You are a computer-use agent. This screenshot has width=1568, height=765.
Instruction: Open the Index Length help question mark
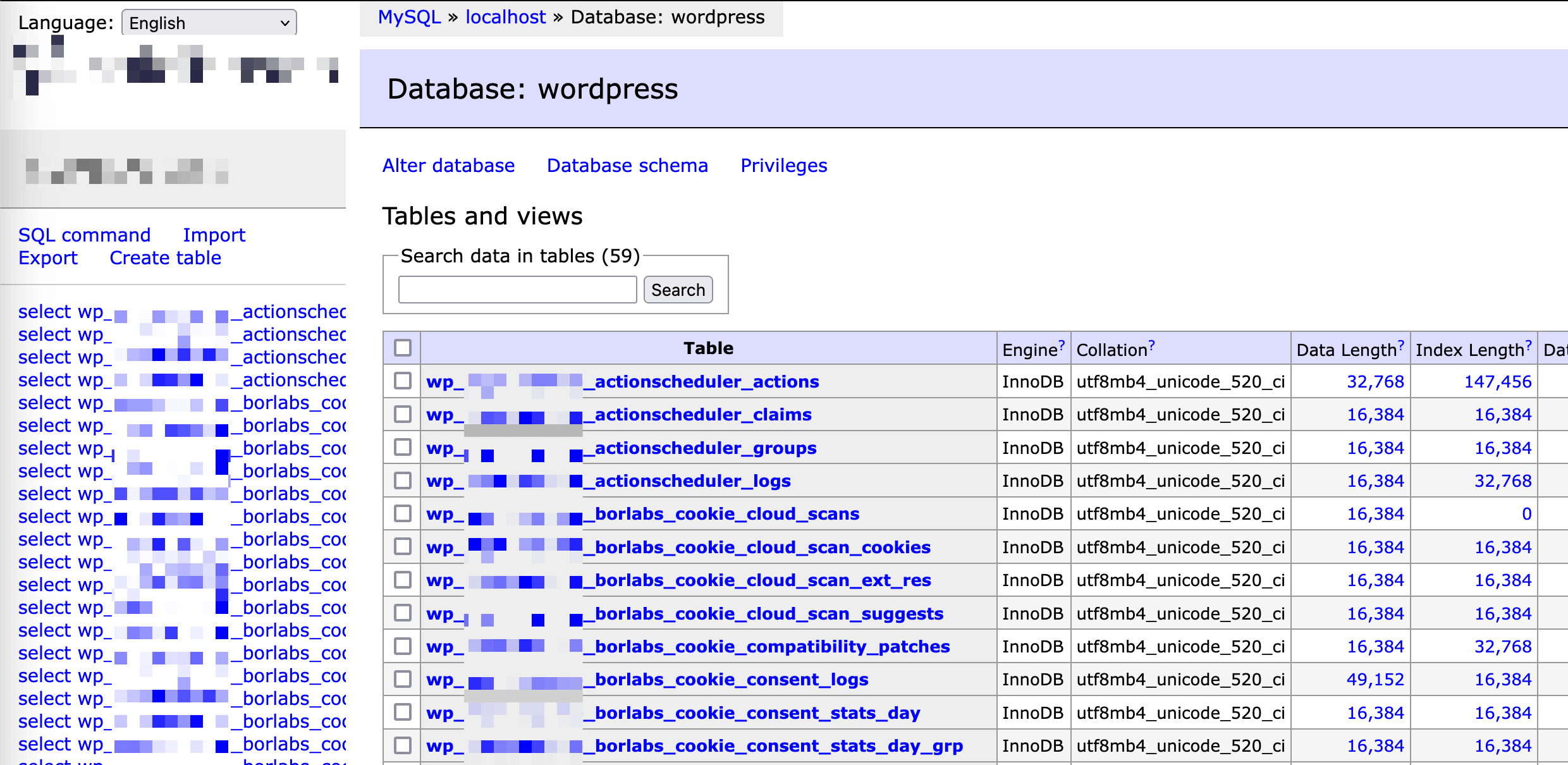[1529, 345]
